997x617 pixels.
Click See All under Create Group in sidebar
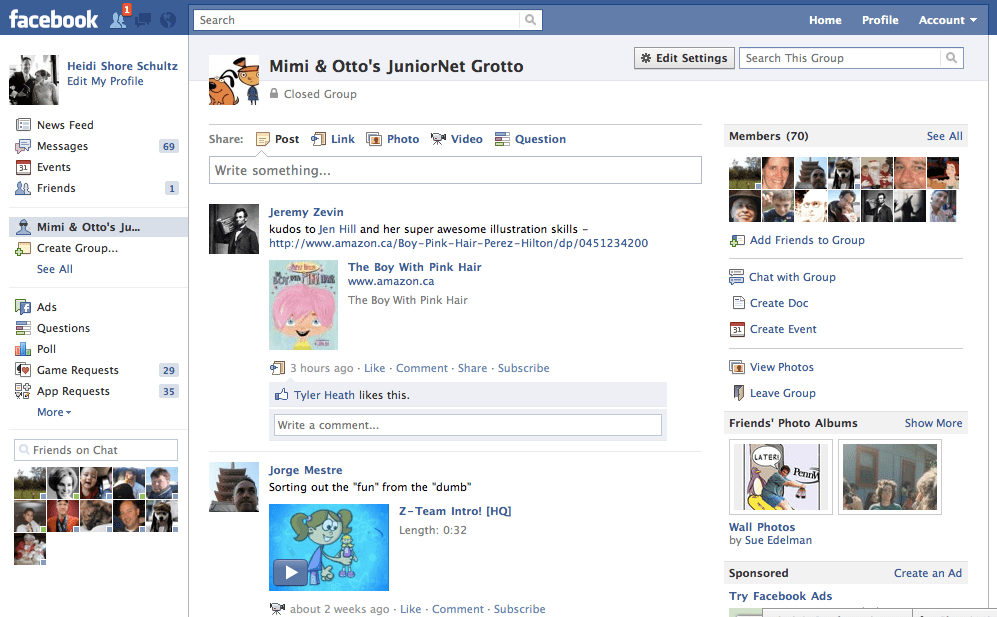coord(55,269)
